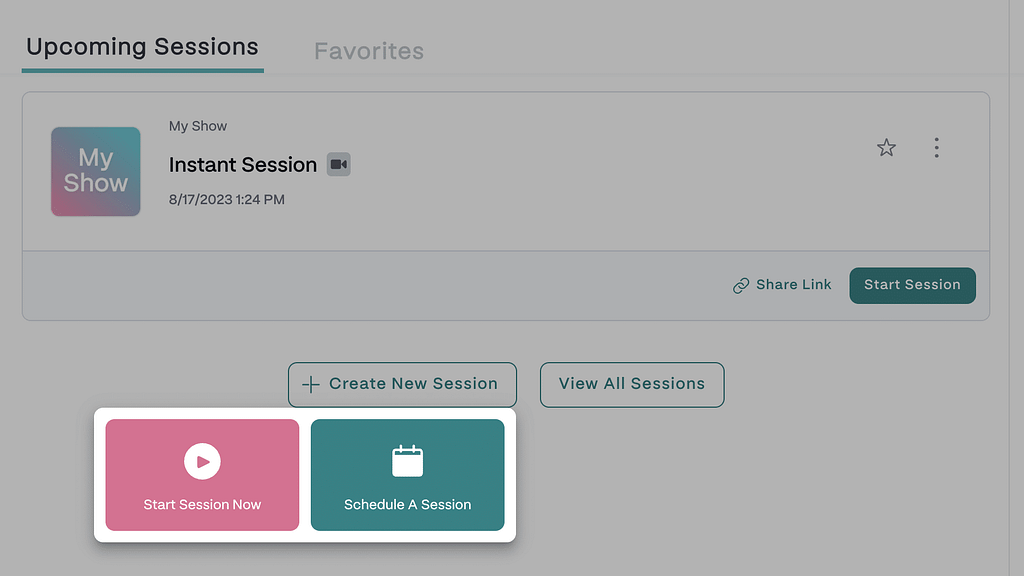Switch to the Favorites tab
1024x576 pixels.
[x=369, y=51]
